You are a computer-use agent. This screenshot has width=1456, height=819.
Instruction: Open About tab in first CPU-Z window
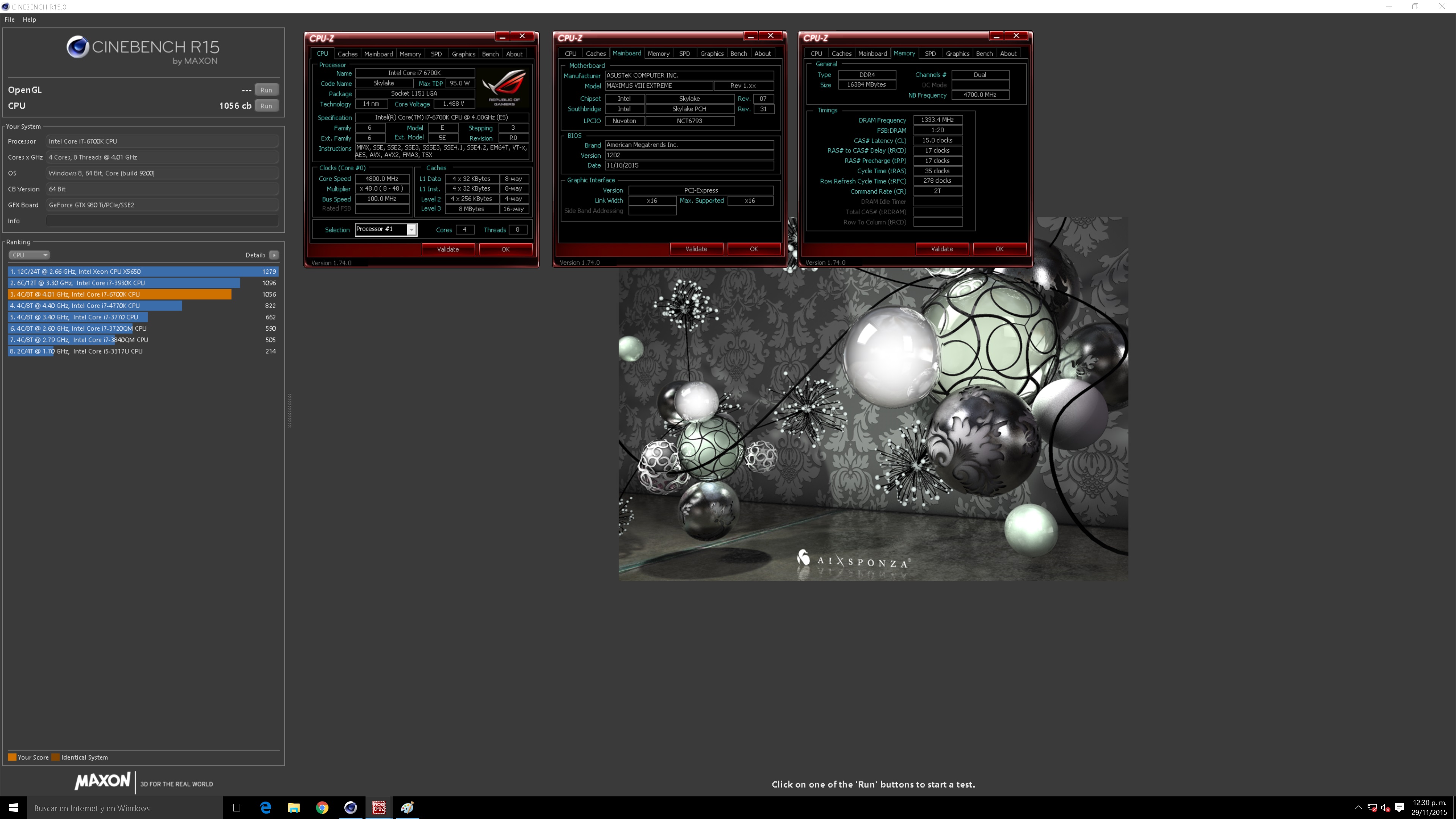514,54
